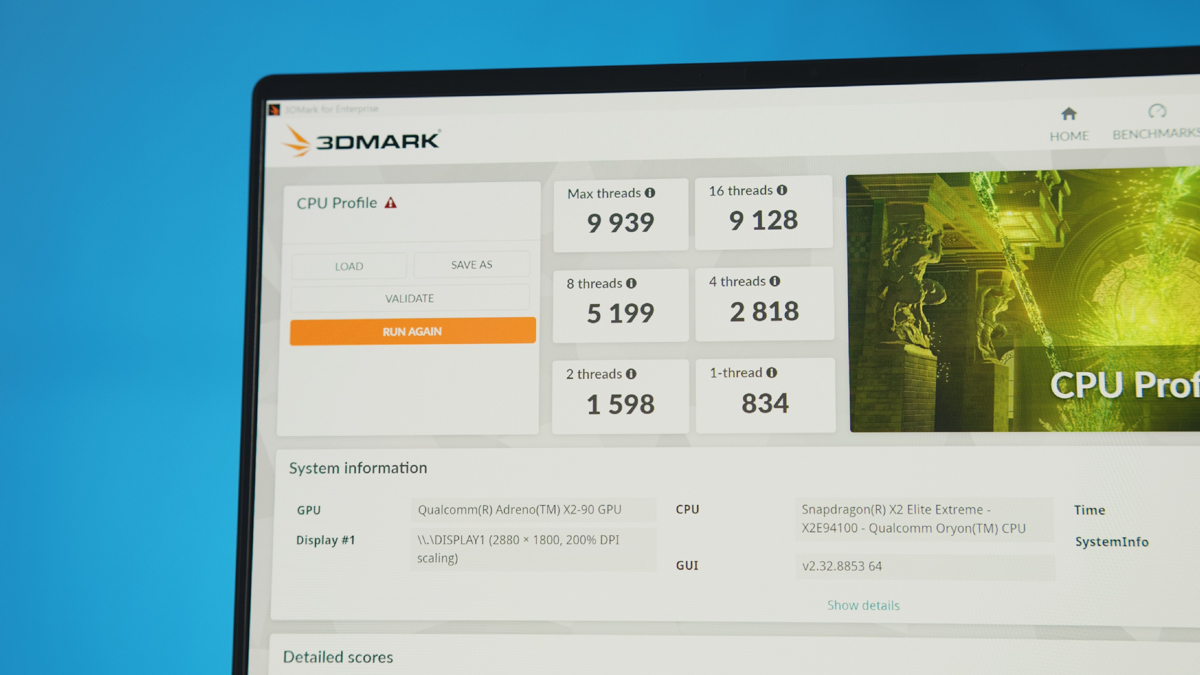The width and height of the screenshot is (1200, 675).
Task: Select the 1-thread score 834 tile
Action: click(766, 396)
